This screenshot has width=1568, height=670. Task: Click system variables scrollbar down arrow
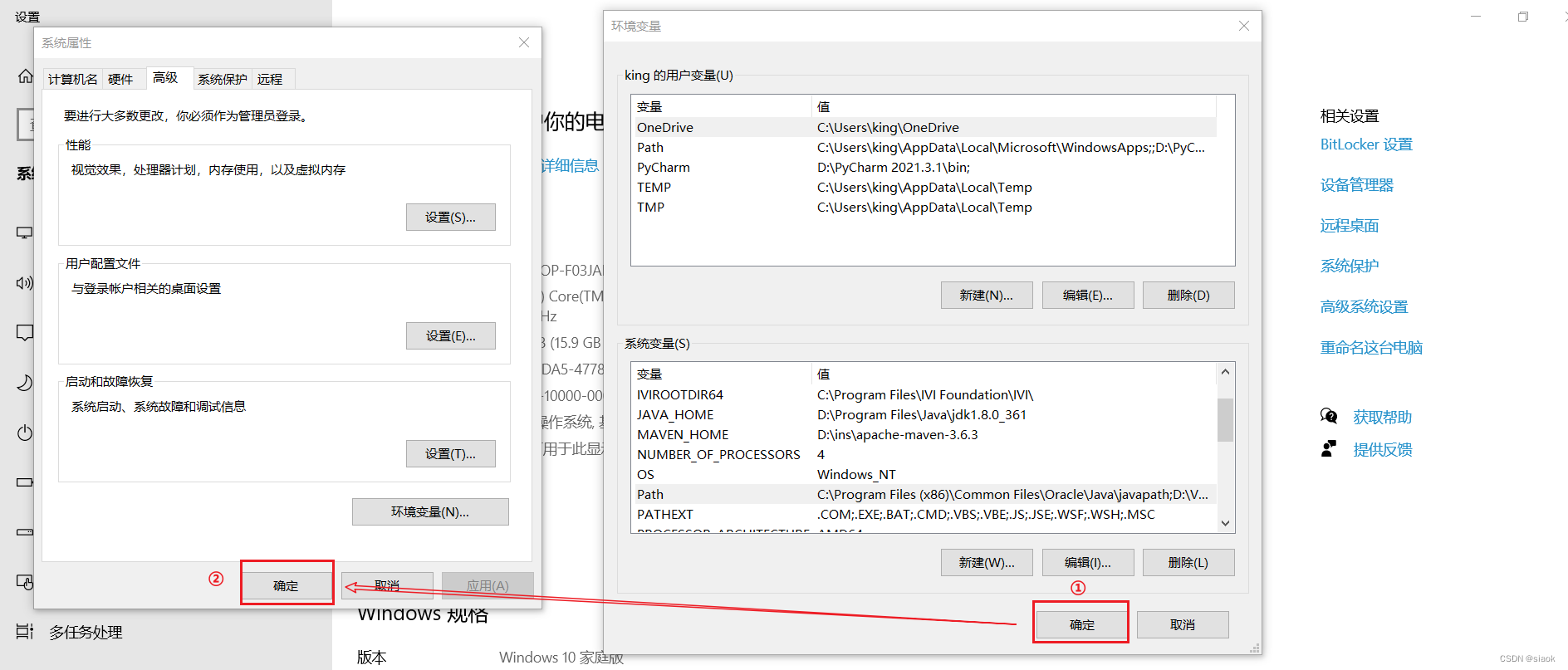[x=1225, y=523]
